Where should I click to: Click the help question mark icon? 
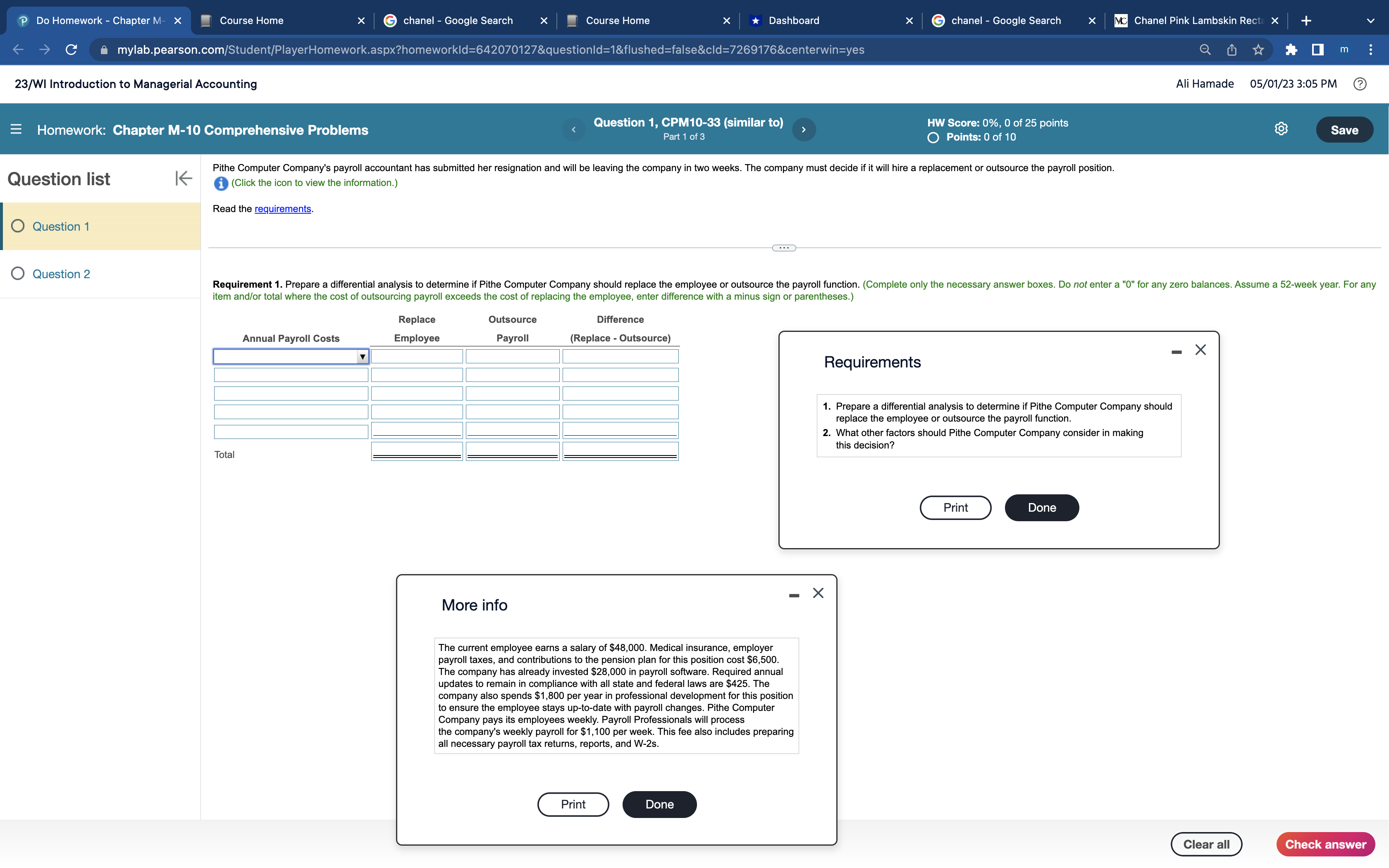(x=1359, y=84)
